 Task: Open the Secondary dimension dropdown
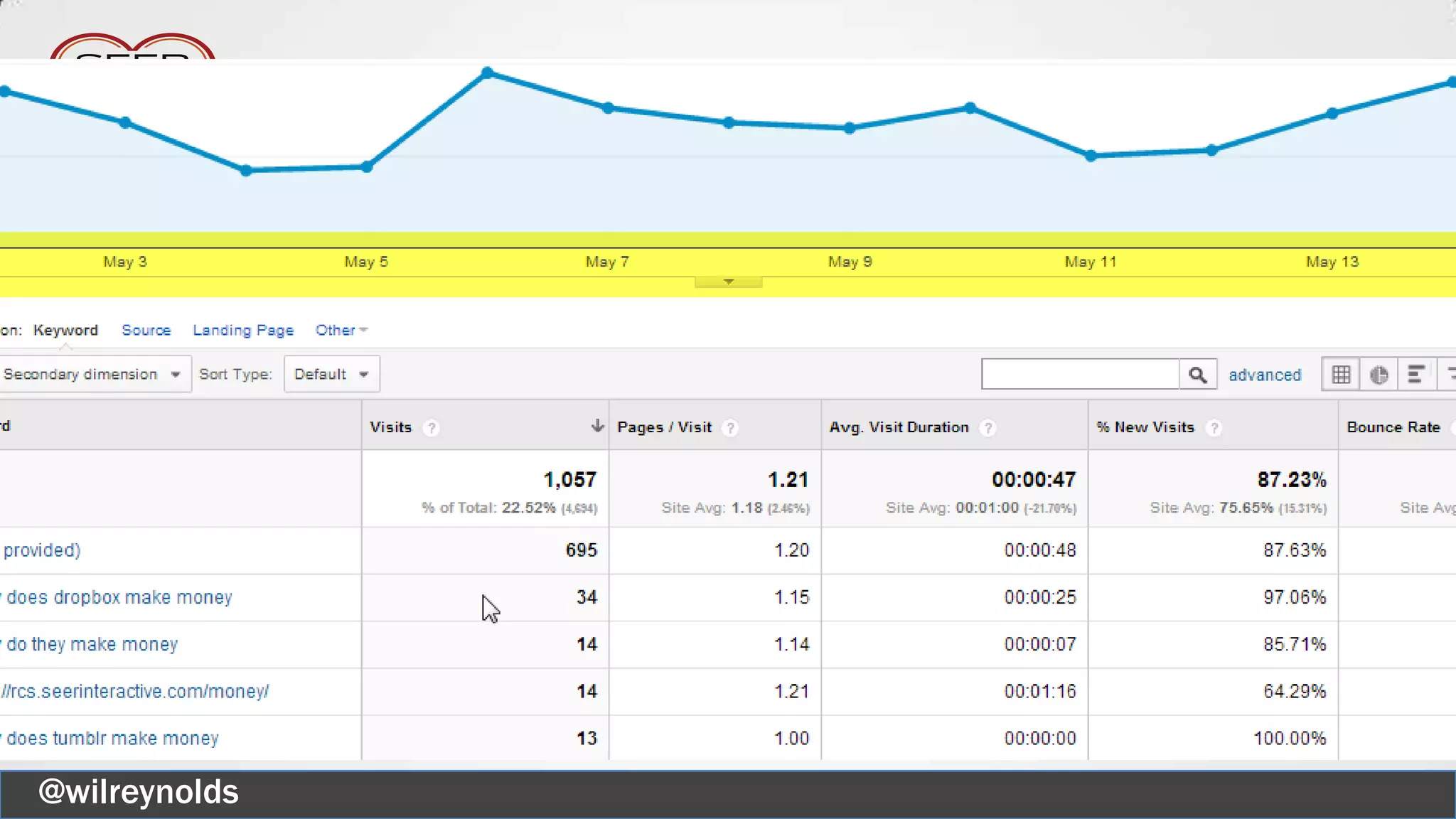click(92, 375)
